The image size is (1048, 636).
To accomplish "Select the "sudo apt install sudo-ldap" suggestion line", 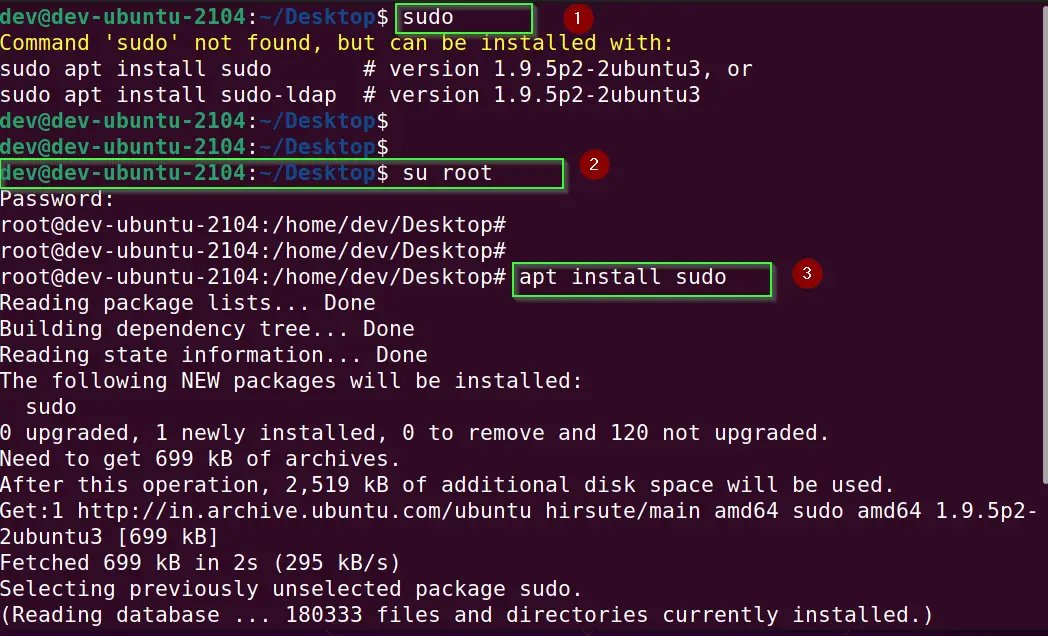I will tap(168, 95).
